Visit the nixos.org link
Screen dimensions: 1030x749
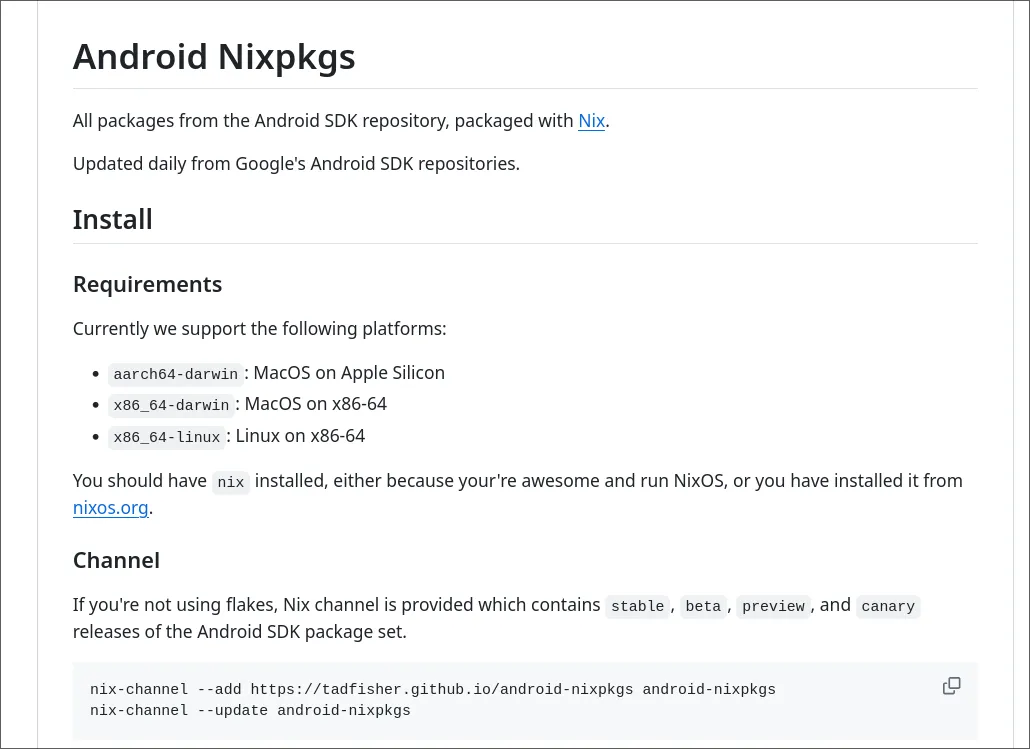(110, 507)
